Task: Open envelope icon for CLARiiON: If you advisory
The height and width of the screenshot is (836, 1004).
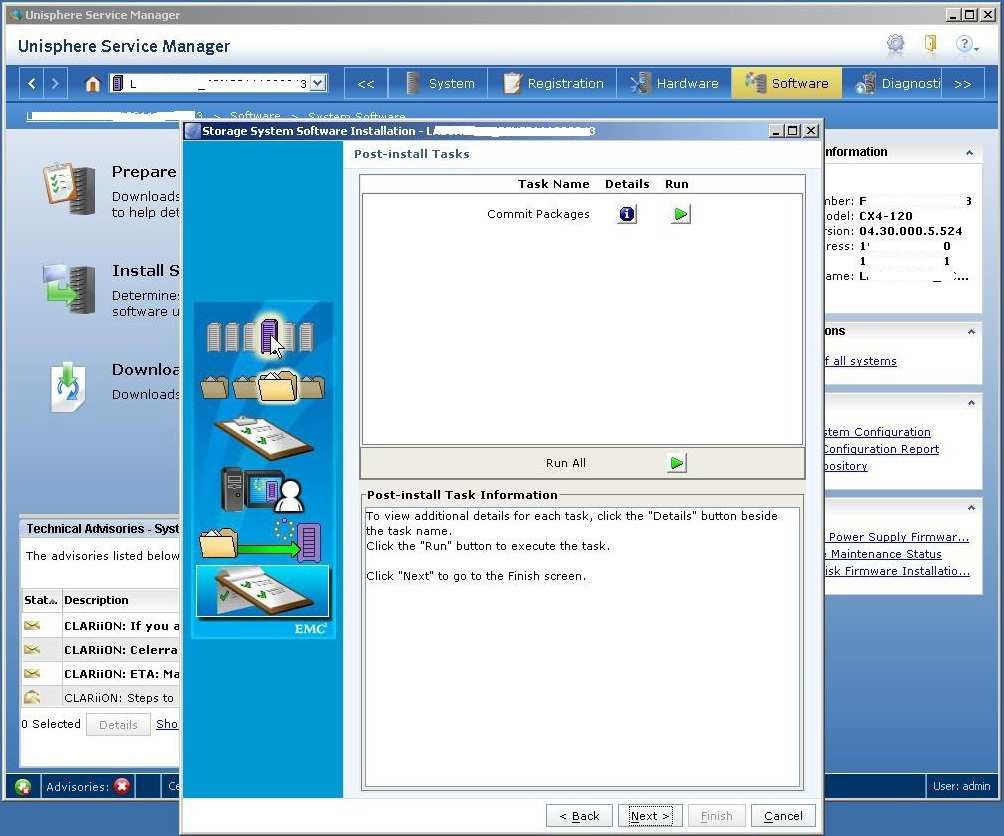Action: [x=32, y=625]
